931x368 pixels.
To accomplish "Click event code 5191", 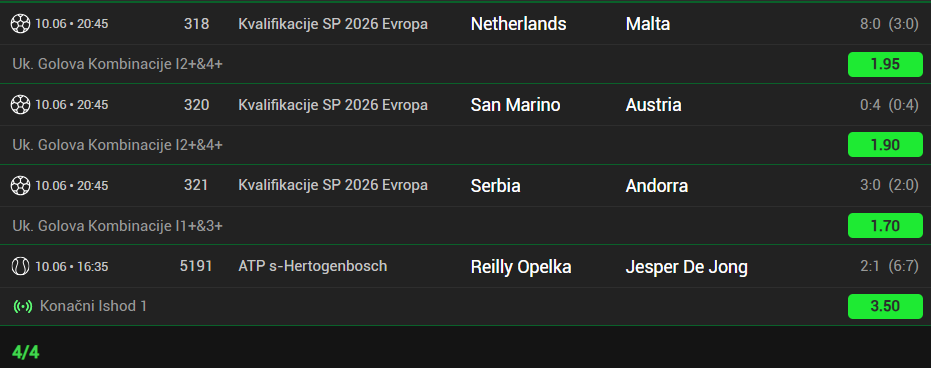I will pos(196,266).
